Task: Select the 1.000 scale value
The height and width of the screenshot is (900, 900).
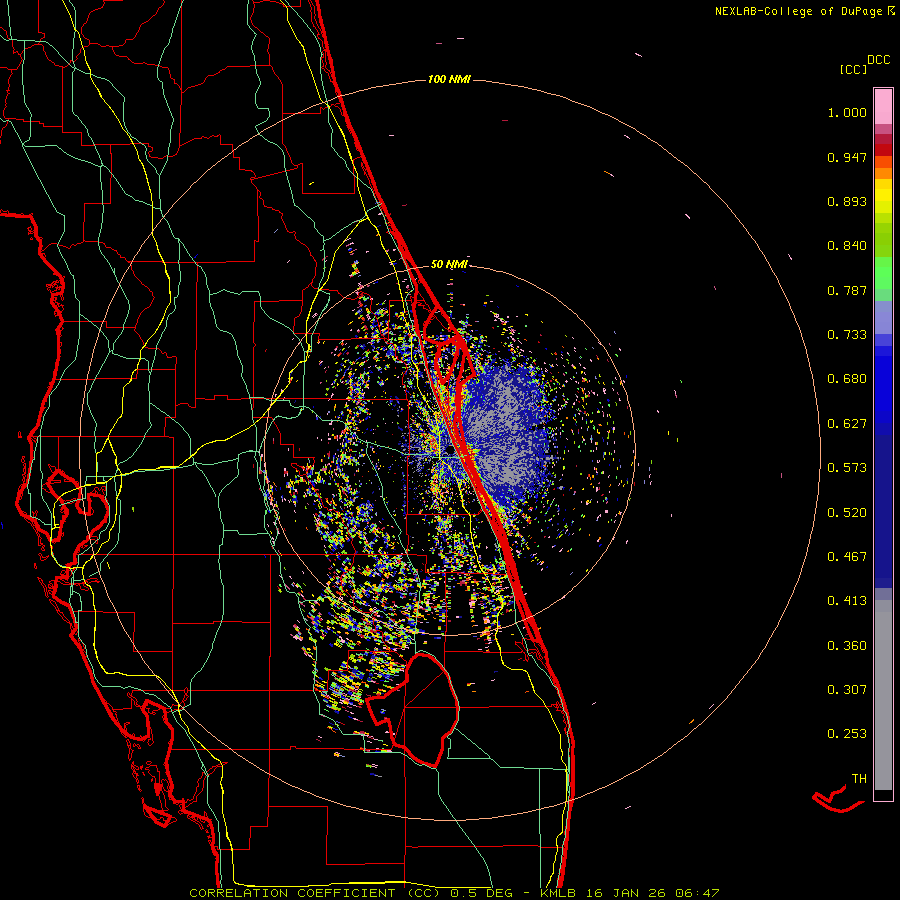Action: tap(847, 112)
